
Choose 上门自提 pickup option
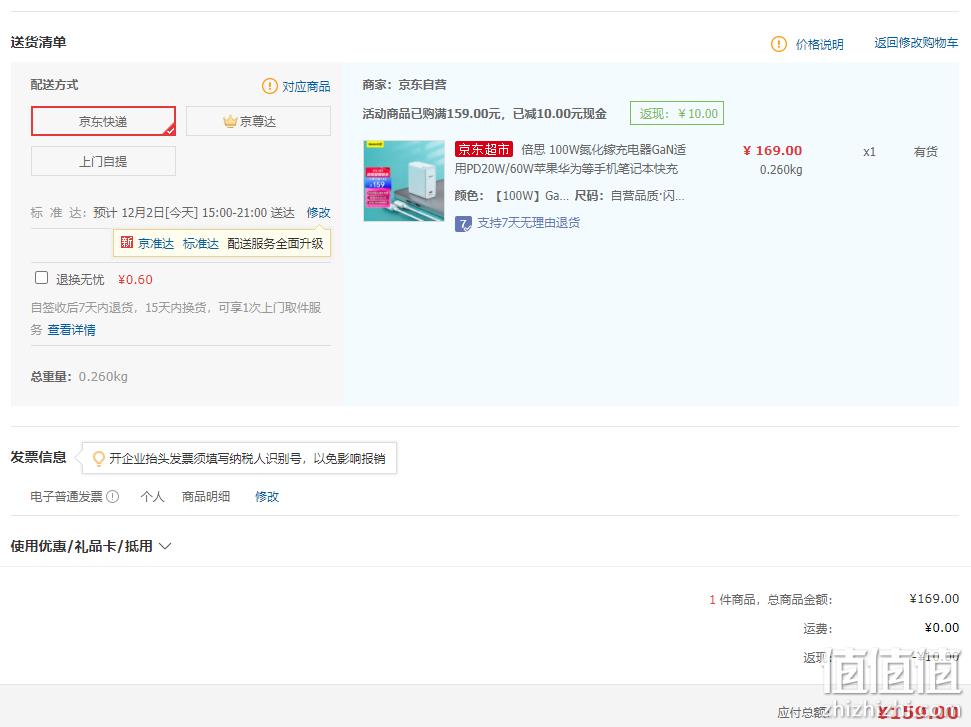point(103,162)
